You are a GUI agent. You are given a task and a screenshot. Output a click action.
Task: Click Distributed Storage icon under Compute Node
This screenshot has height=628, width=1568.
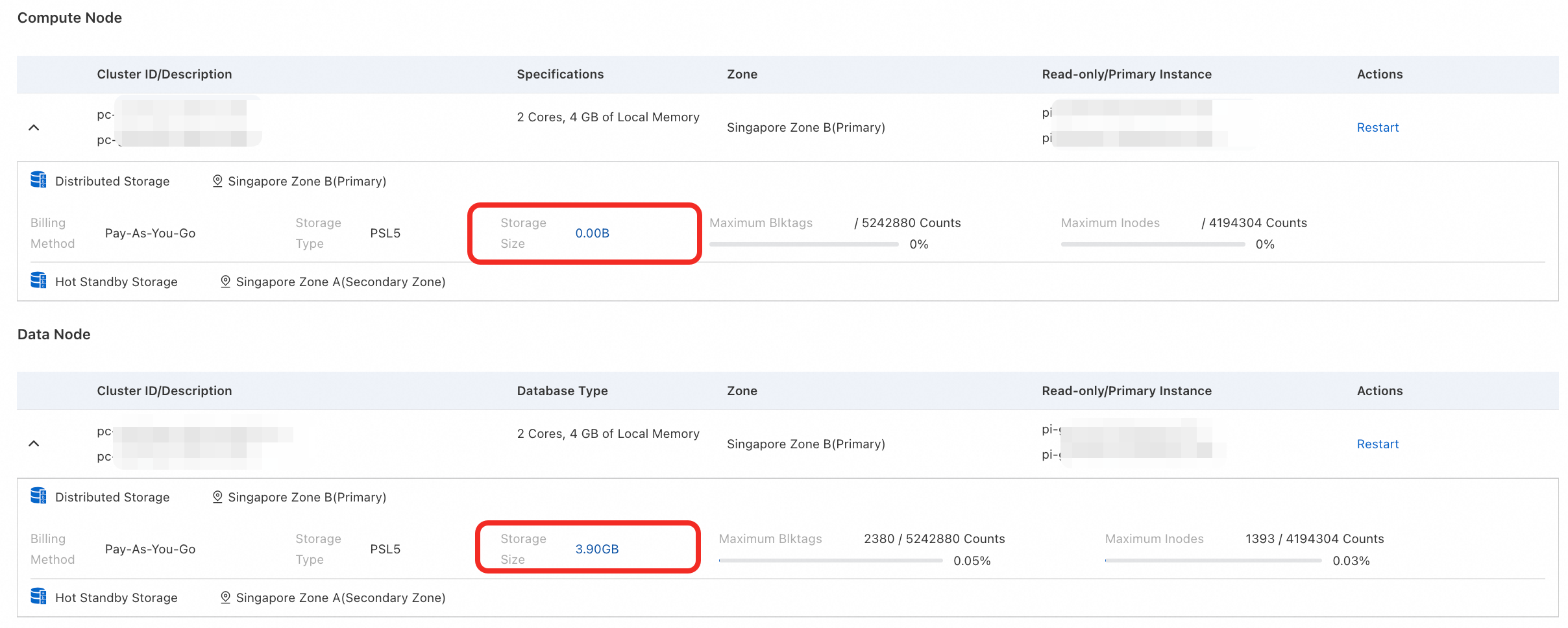coord(38,180)
